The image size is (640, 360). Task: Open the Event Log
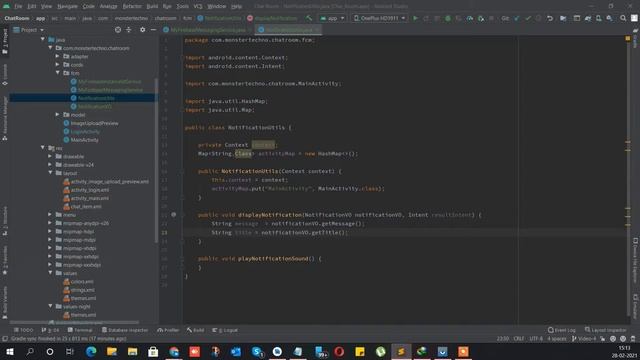562,330
